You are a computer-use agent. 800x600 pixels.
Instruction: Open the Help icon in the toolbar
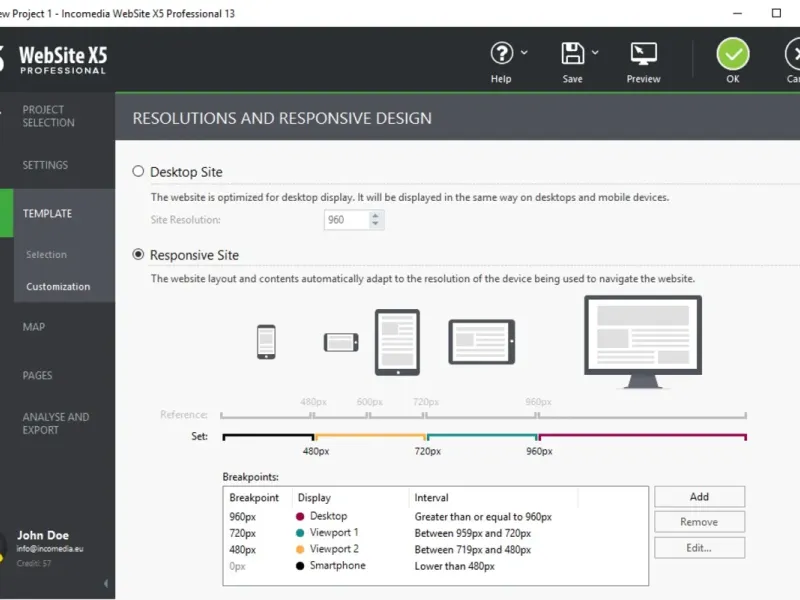pos(502,53)
